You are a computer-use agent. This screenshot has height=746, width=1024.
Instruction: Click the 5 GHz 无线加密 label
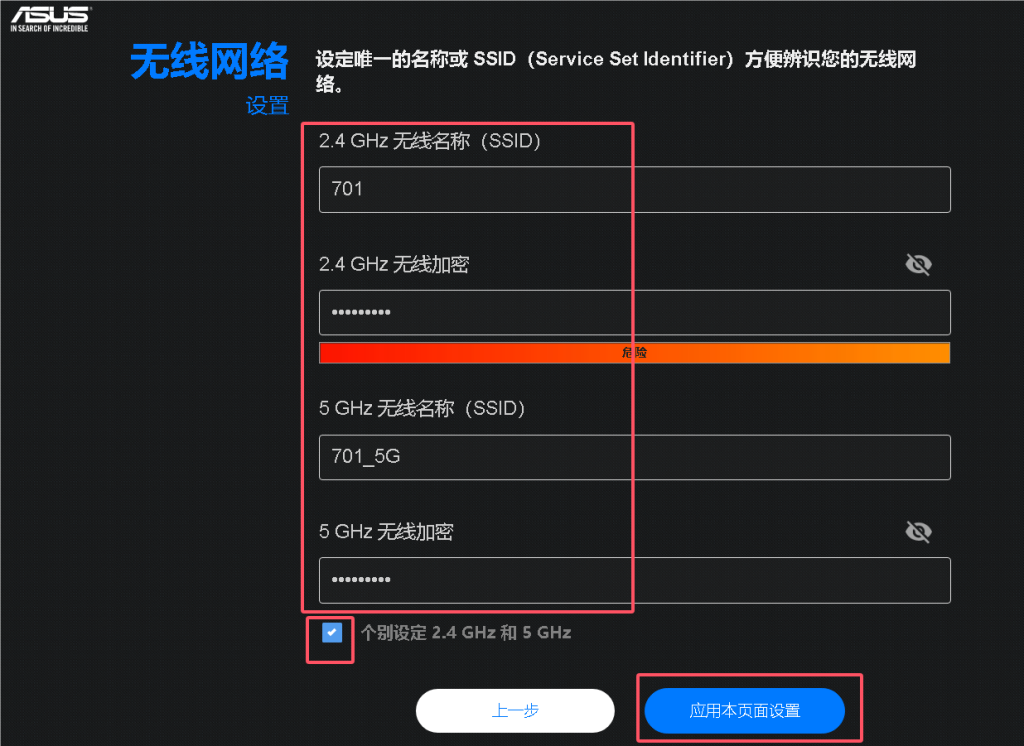point(386,532)
